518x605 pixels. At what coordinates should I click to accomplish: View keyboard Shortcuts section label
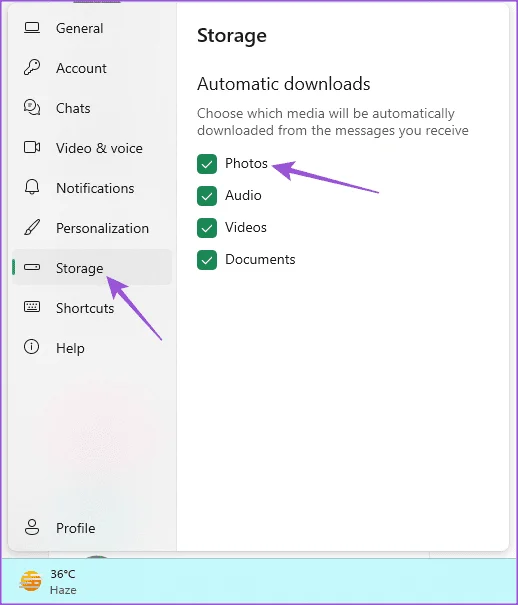click(85, 308)
